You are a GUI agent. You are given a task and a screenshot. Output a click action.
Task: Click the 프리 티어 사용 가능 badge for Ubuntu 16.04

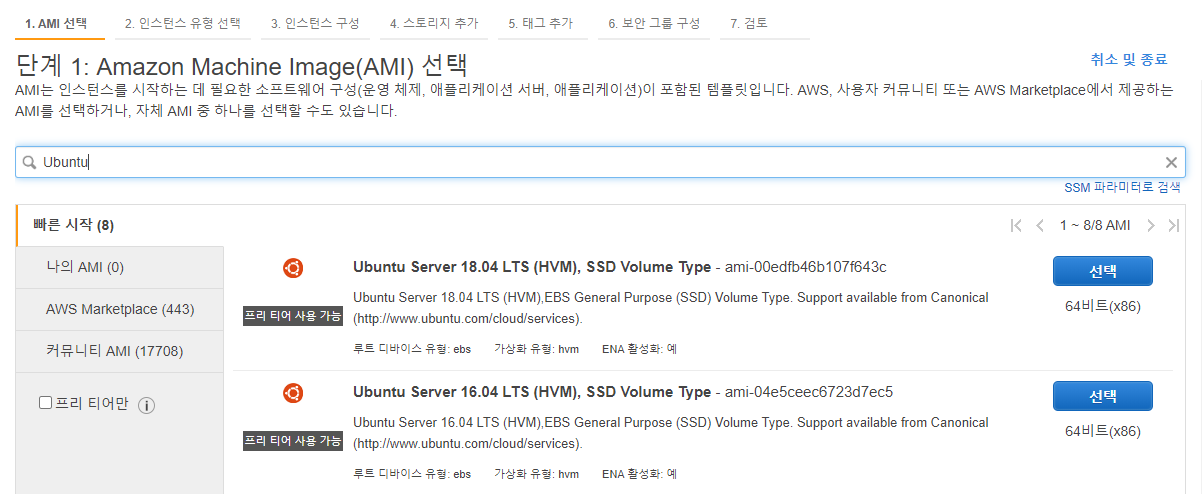(293, 441)
